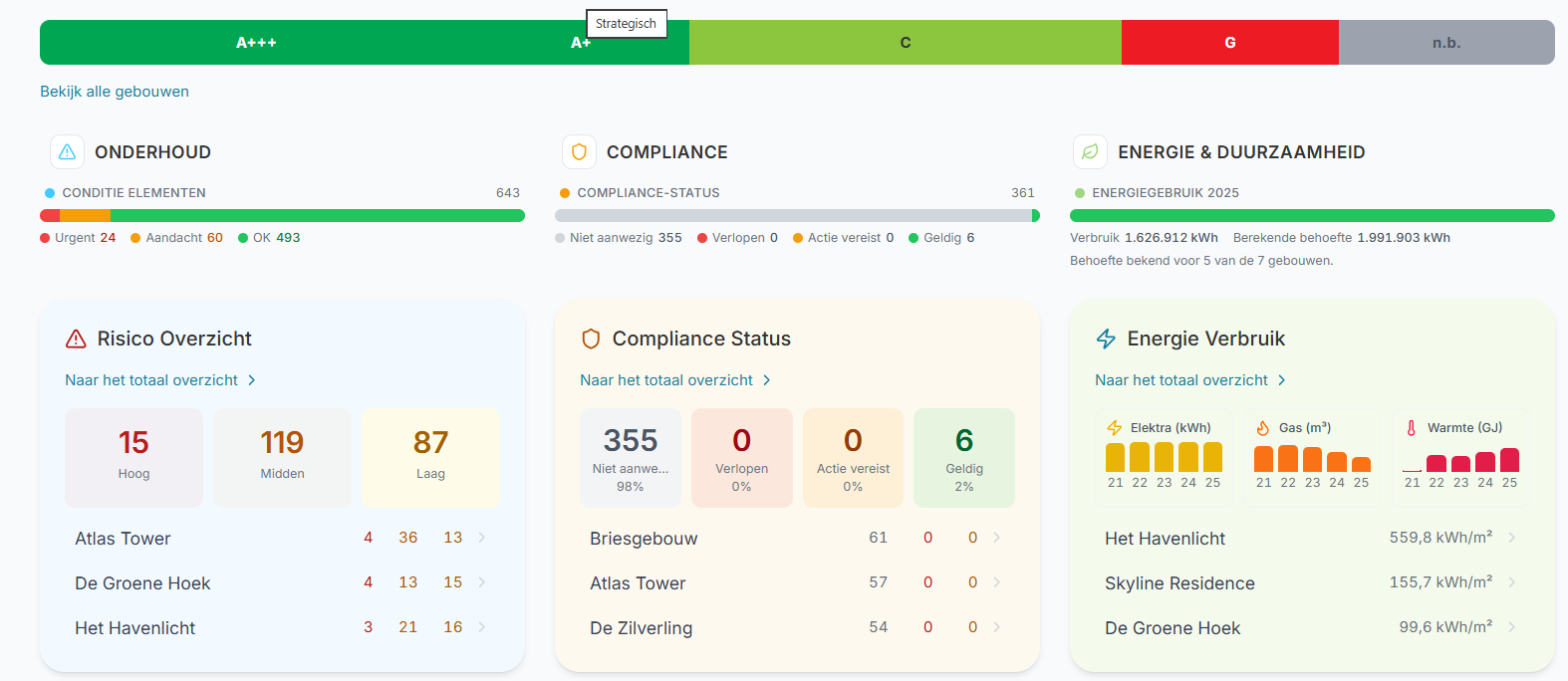Click the Energiegebruik 2025 progress bar
Viewport: 1568px width, 681px height.
pos(1312,216)
